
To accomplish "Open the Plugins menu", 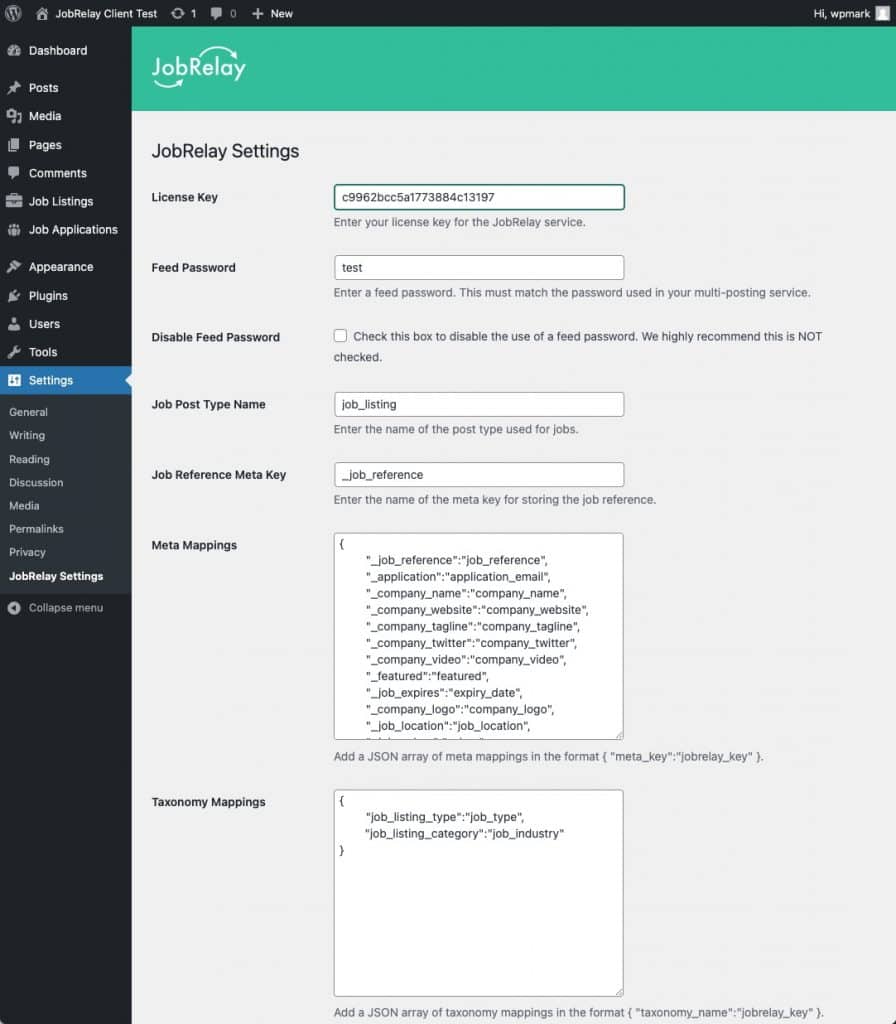I will point(65,296).
